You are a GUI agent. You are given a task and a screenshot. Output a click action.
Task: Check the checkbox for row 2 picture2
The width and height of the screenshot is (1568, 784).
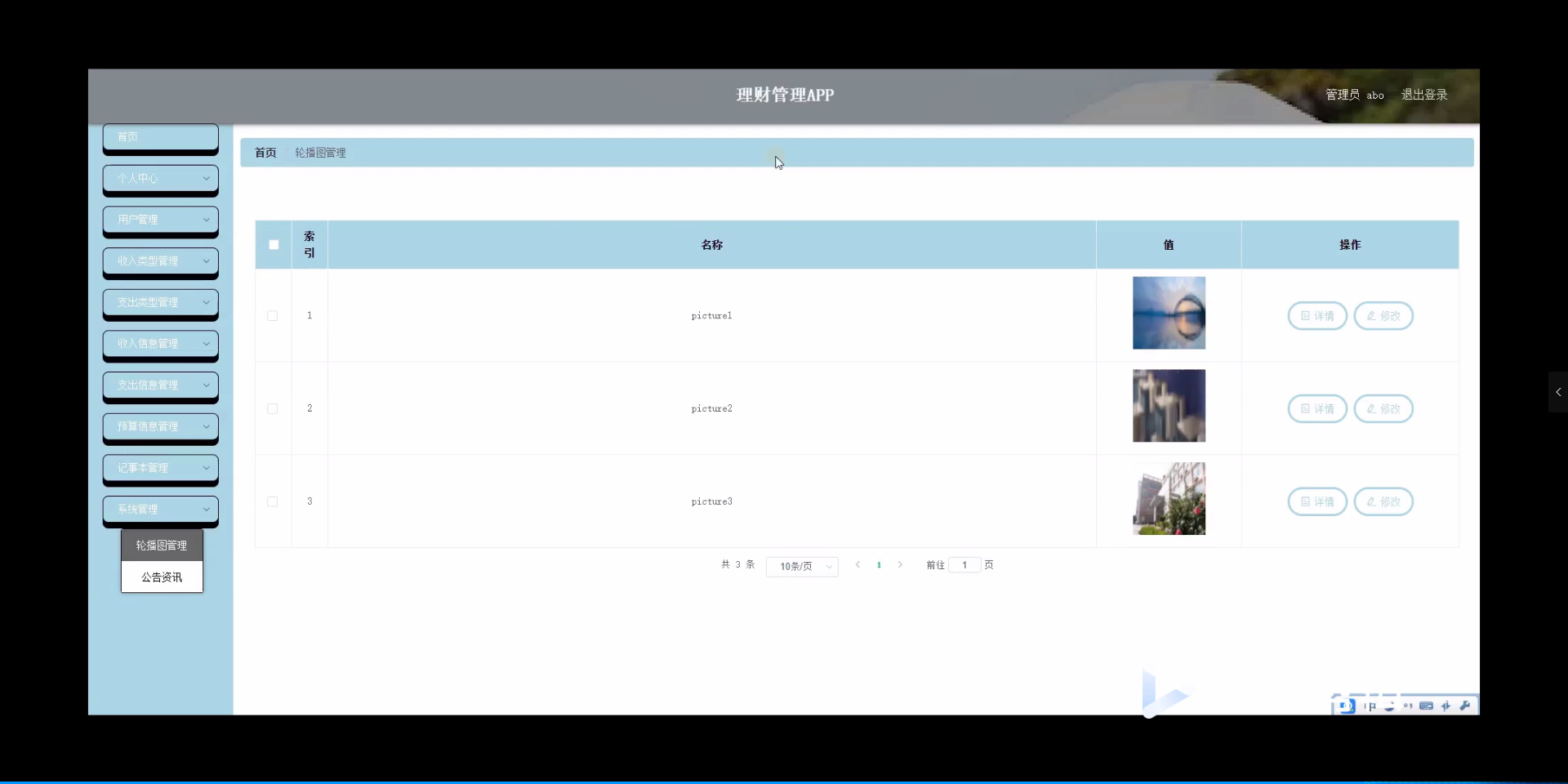(x=272, y=408)
